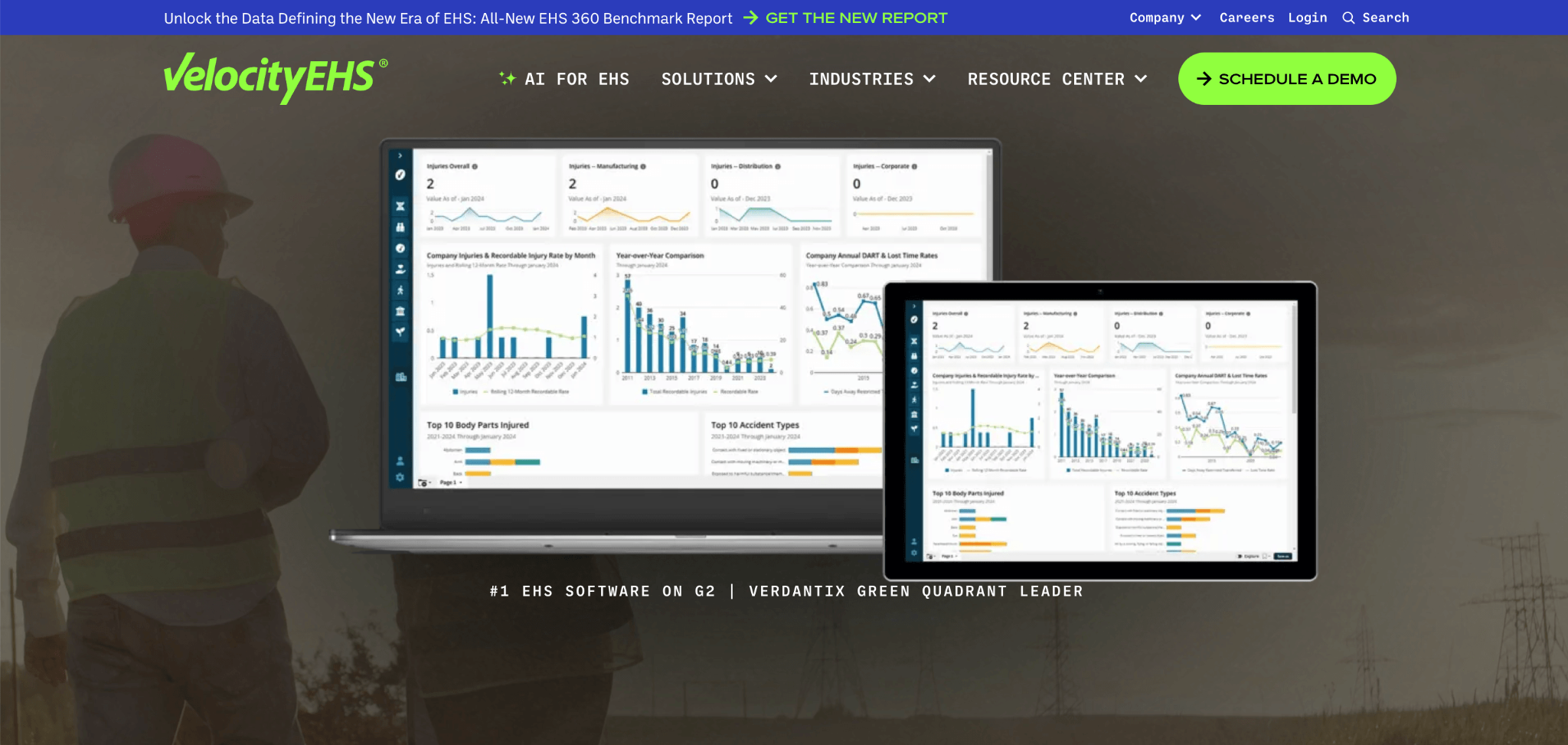Click the Explore button on tablet dashboard
The width and height of the screenshot is (1568, 745).
[1248, 556]
